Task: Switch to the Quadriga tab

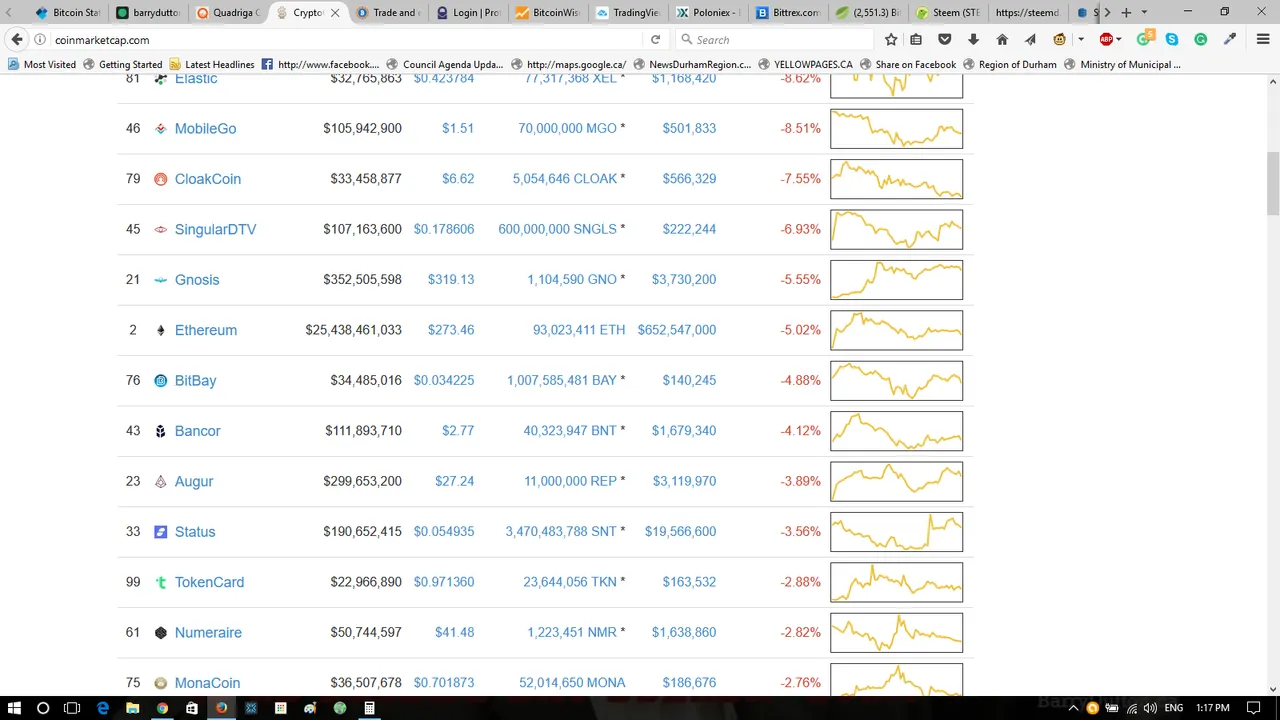Action: [x=229, y=13]
